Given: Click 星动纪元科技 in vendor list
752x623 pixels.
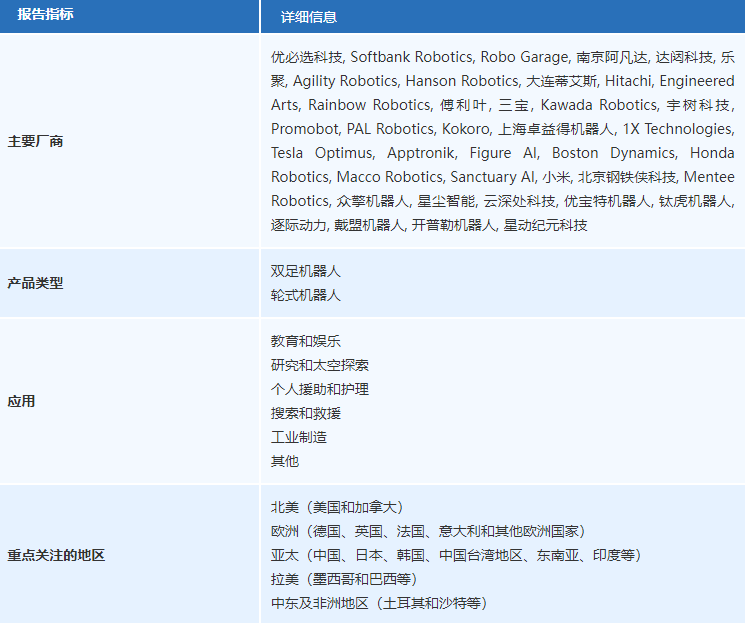Looking at the screenshot, I should [x=545, y=225].
